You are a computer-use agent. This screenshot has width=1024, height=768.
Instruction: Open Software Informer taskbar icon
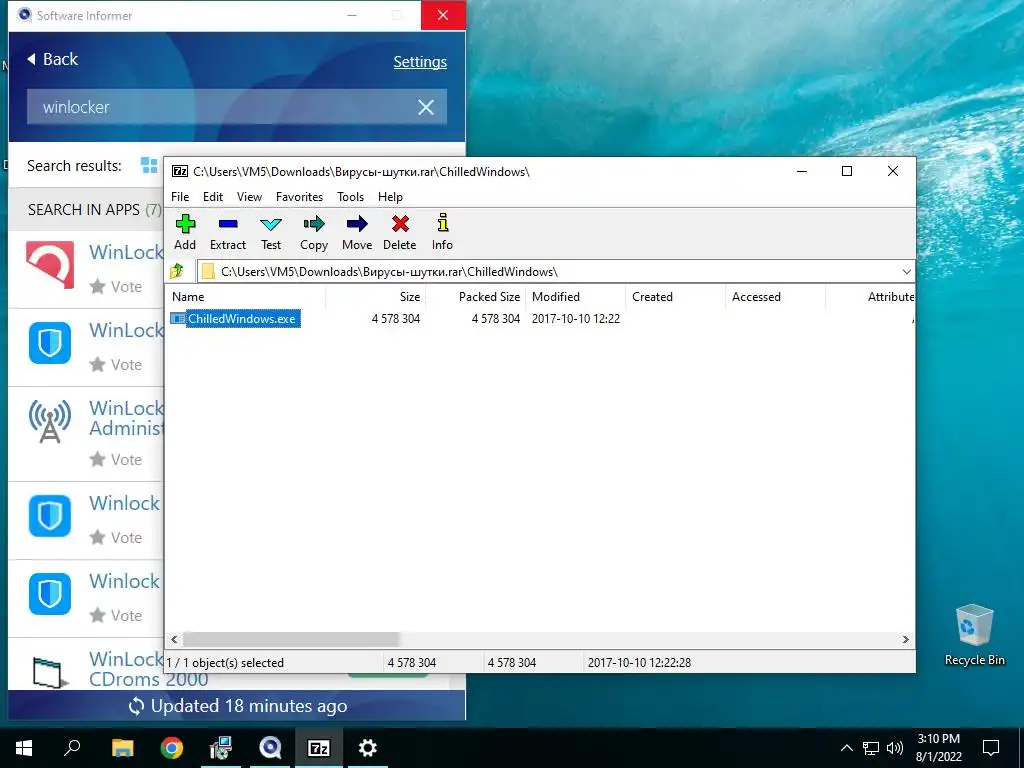tap(270, 748)
